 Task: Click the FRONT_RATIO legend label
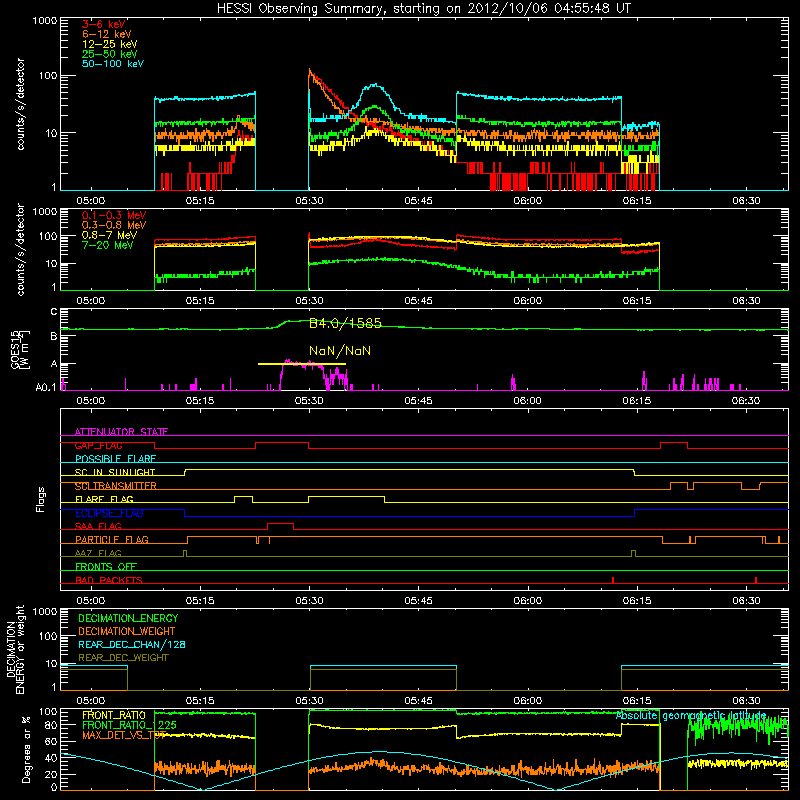(x=114, y=715)
